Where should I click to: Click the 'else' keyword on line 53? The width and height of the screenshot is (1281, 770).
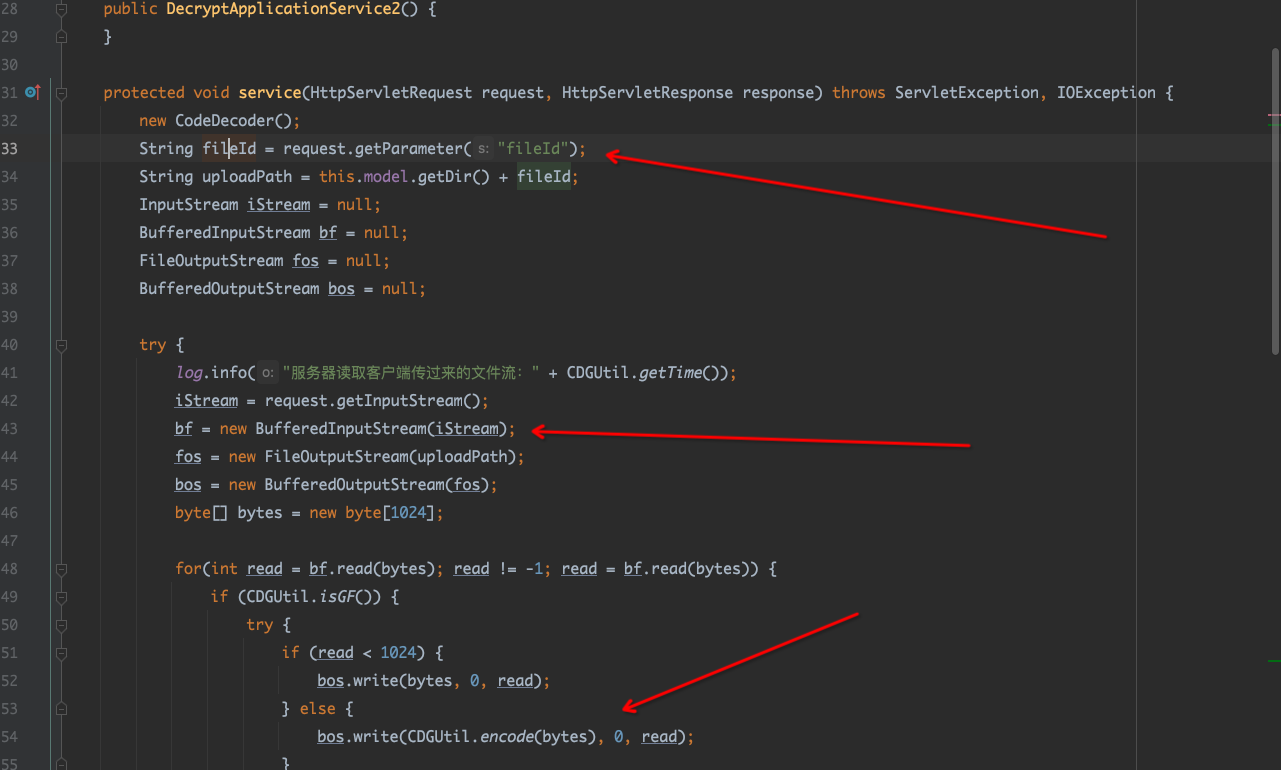point(318,709)
